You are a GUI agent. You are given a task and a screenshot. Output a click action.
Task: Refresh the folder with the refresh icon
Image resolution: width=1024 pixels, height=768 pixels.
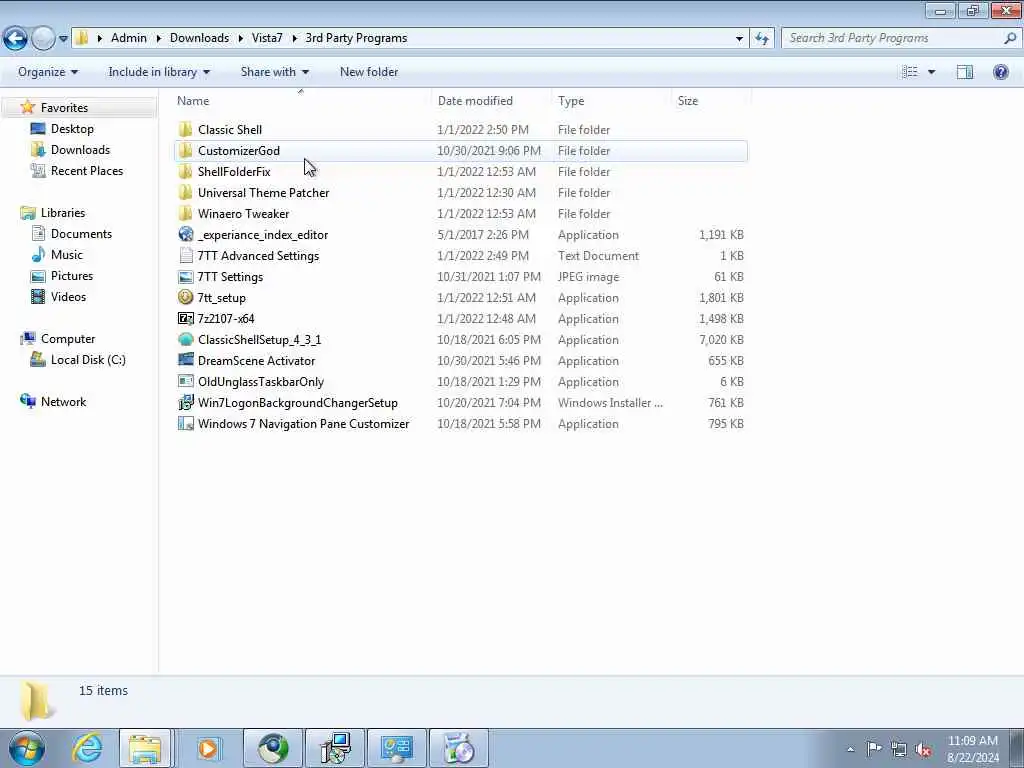[x=761, y=38]
